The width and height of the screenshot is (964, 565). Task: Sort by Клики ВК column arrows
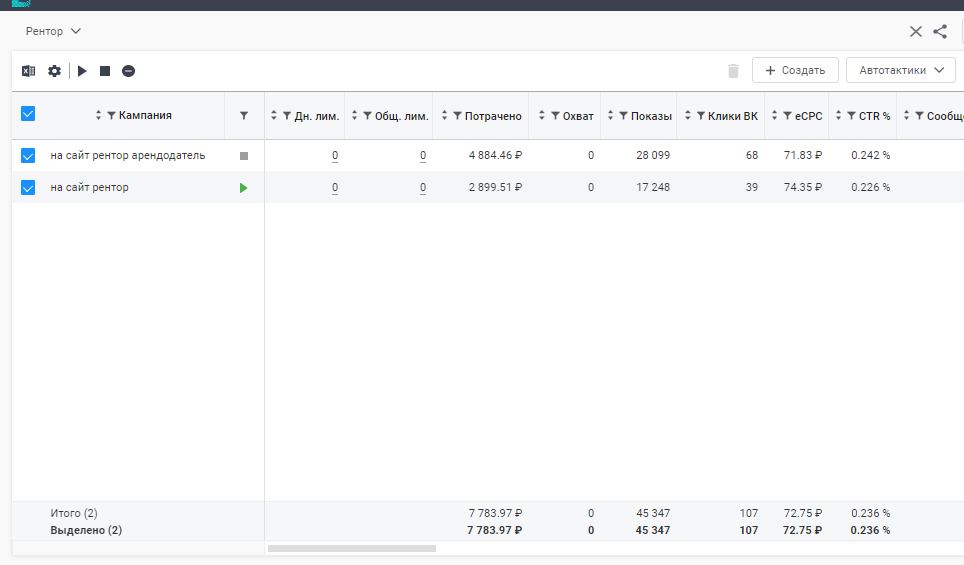point(687,115)
